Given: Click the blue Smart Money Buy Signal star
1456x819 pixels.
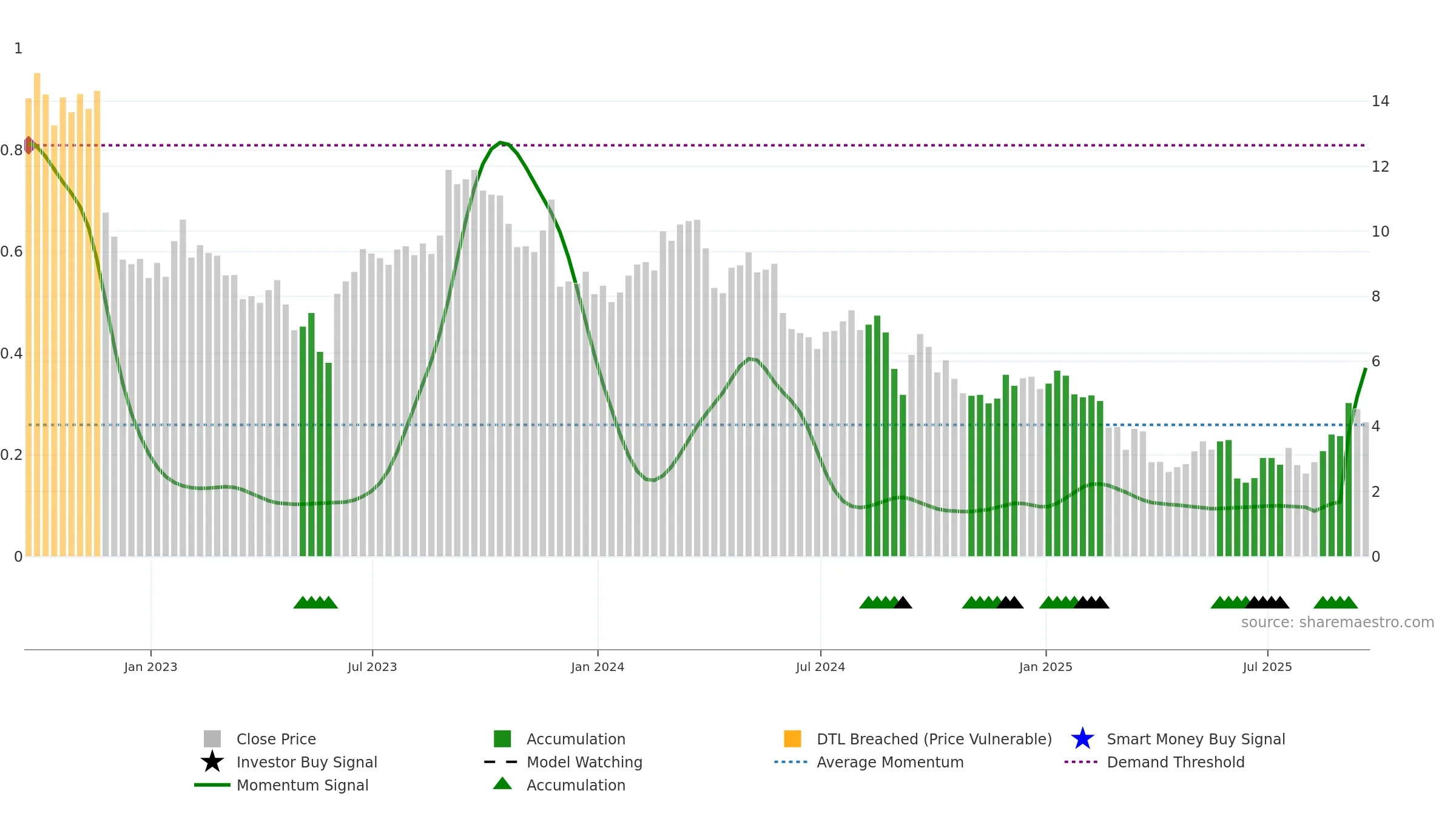Looking at the screenshot, I should [x=1082, y=739].
